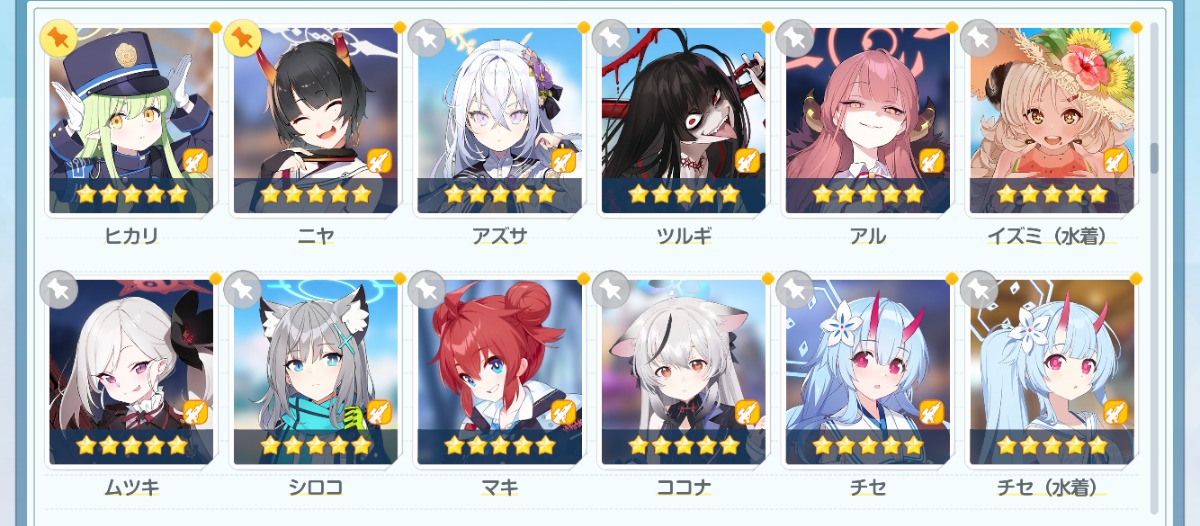The width and height of the screenshot is (1200, 526).
Task: Click the ココナ name label
Action: tap(684, 488)
